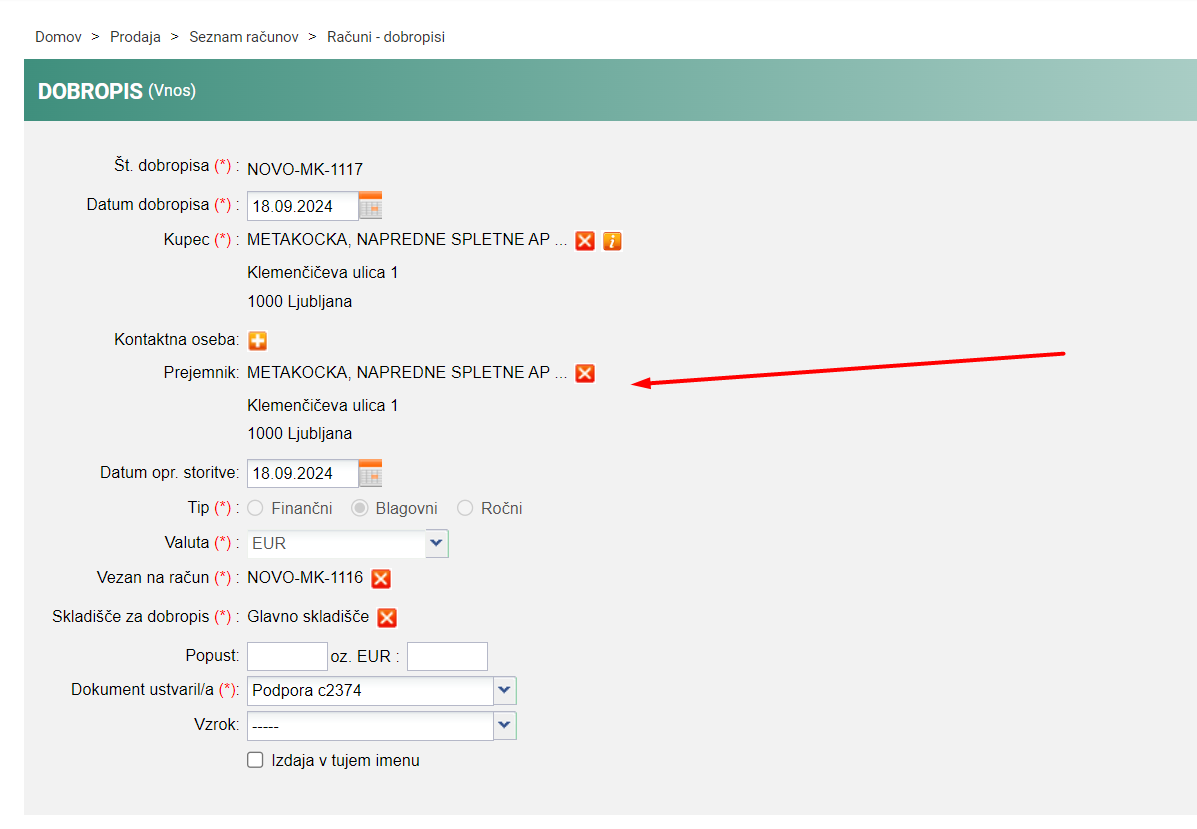Expand the Valuta EUR dropdown
1197x829 pixels.
pyautogui.click(x=437, y=543)
